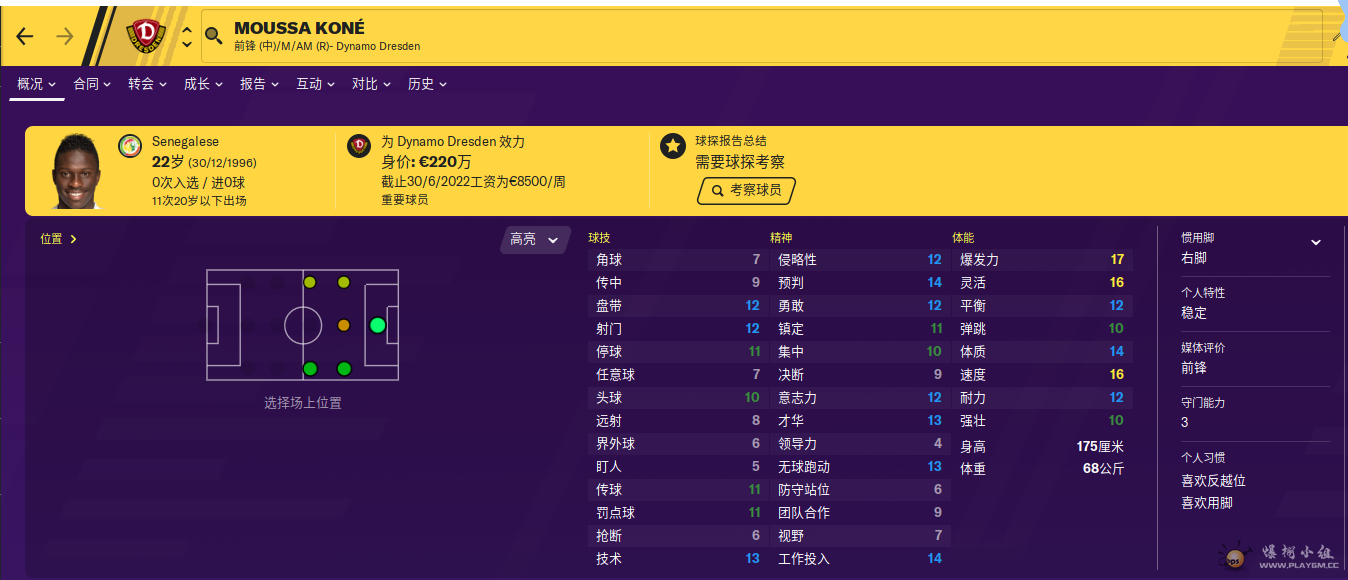Click the back arrow in the top bar
The height and width of the screenshot is (580, 1348).
[25, 37]
